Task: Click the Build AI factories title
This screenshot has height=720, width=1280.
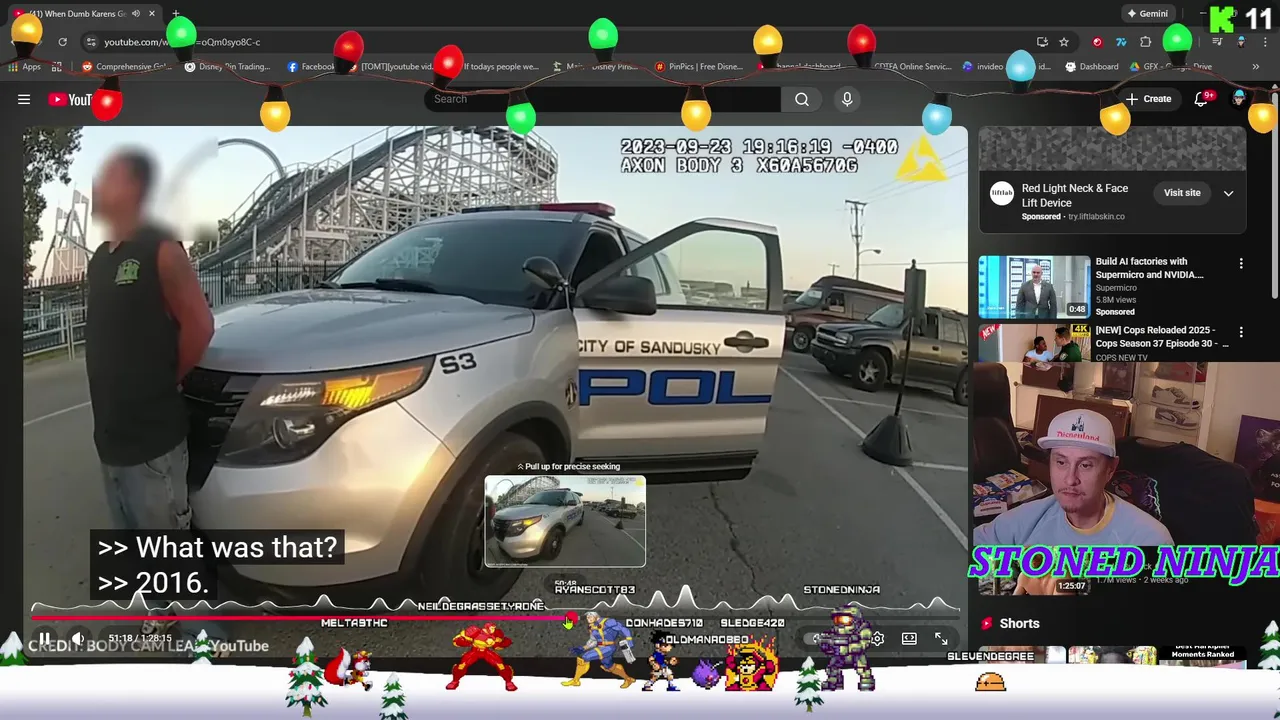Action: coord(1149,268)
